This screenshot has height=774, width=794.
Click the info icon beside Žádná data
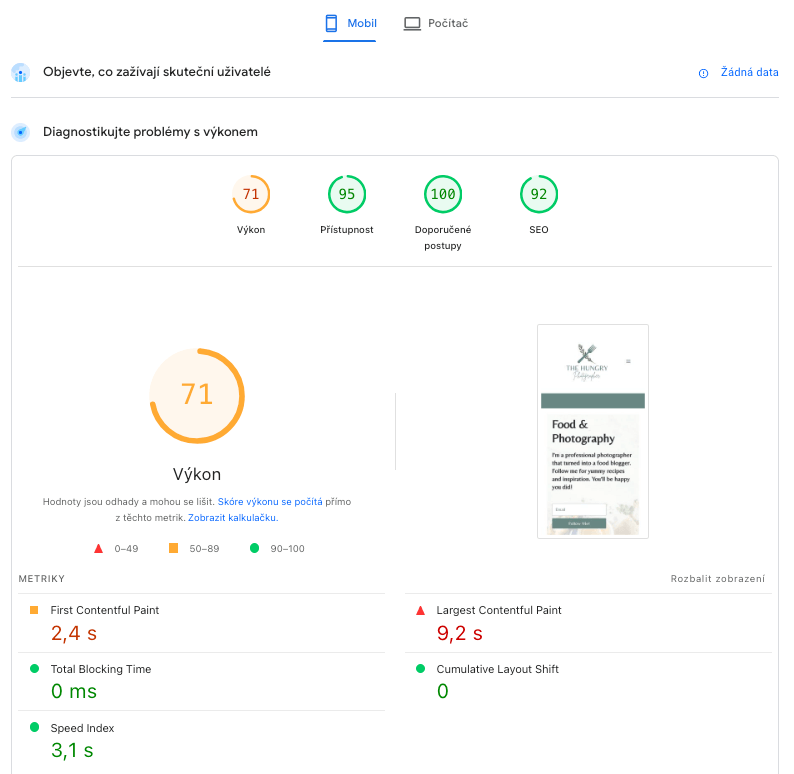tap(703, 73)
